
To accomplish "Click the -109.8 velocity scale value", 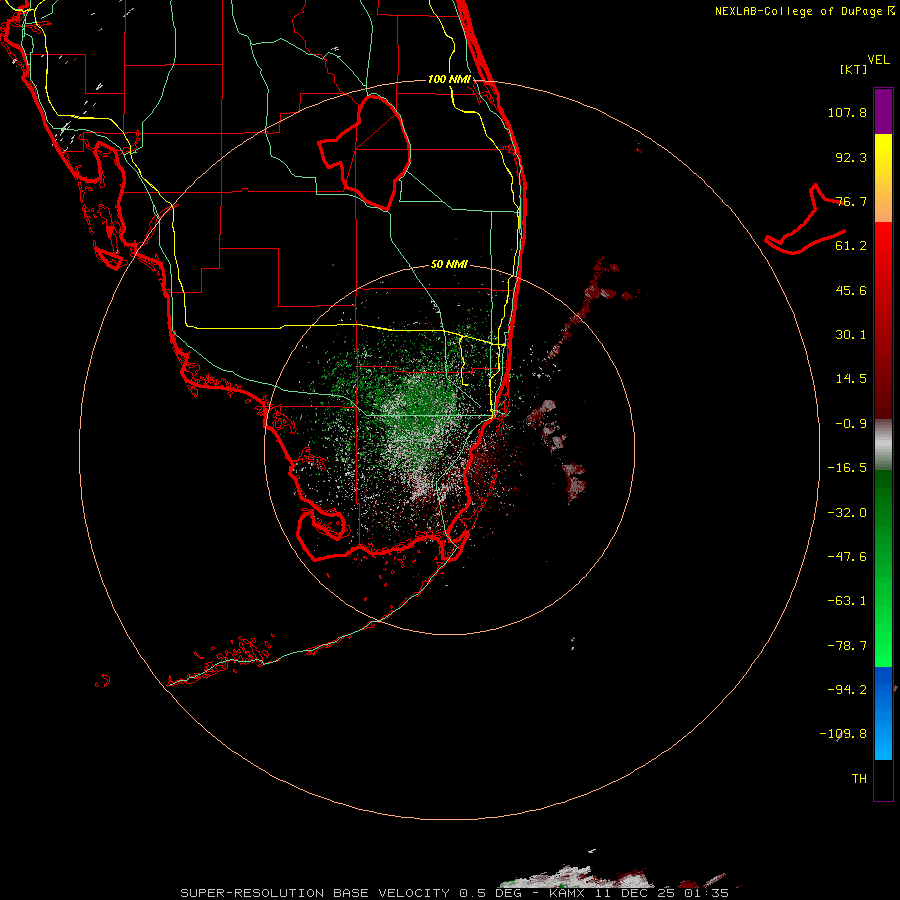I will [x=843, y=734].
